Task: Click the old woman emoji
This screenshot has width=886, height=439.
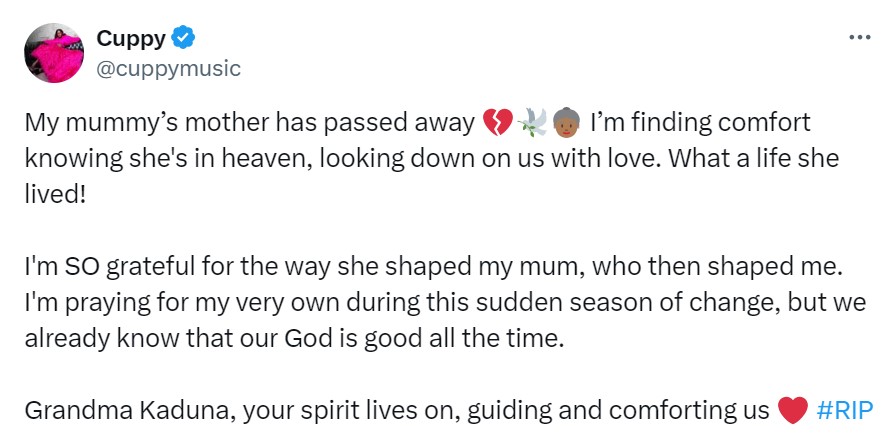Action: [565, 124]
